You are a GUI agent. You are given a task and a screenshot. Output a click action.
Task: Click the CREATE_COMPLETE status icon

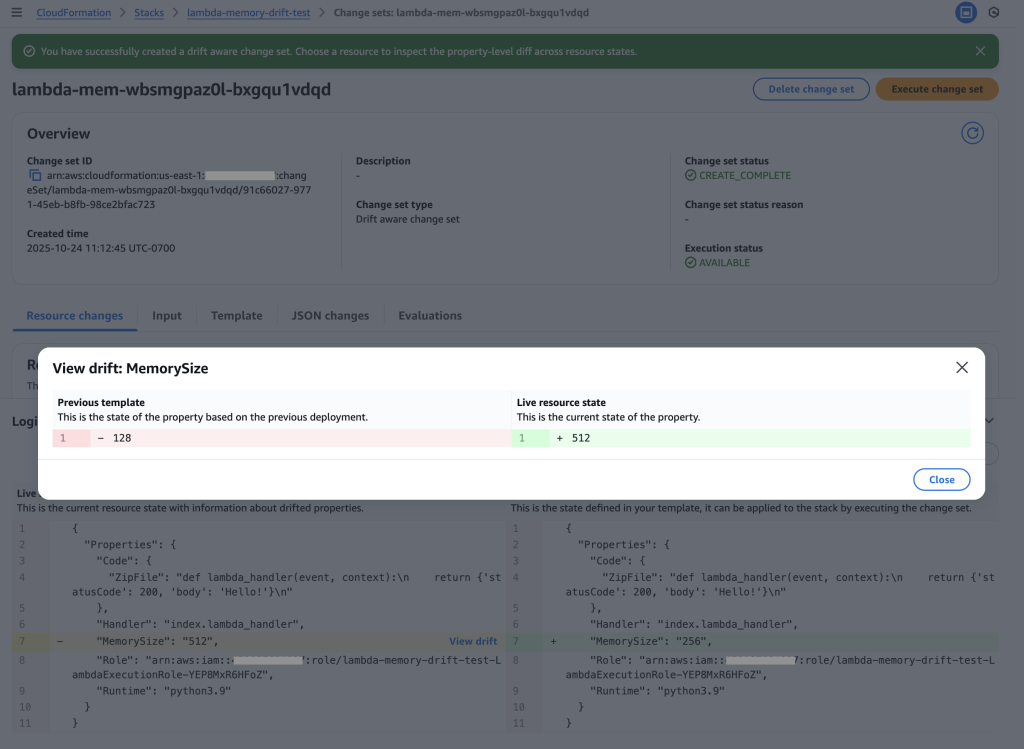pos(691,175)
